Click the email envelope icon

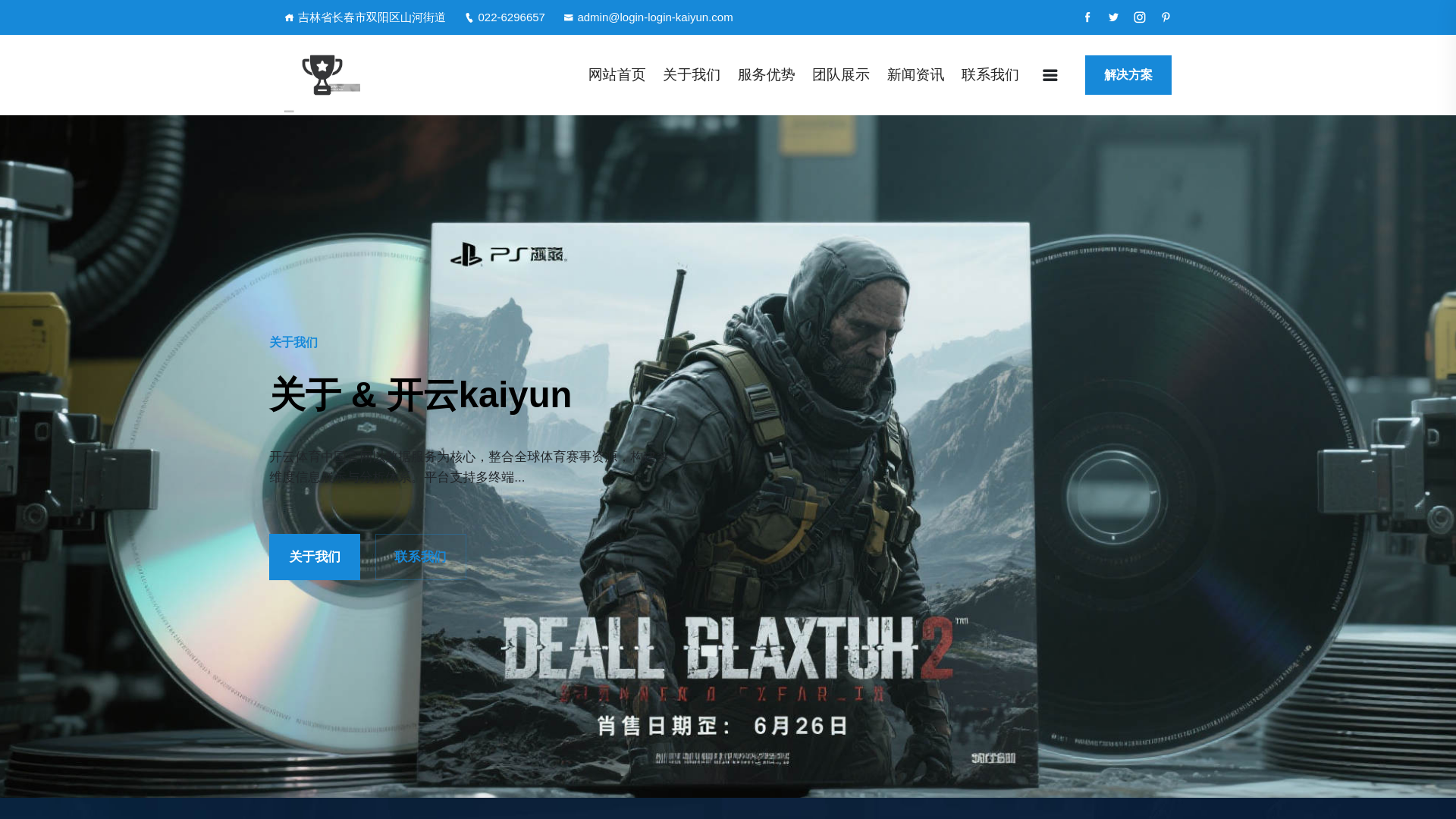pyautogui.click(x=569, y=17)
